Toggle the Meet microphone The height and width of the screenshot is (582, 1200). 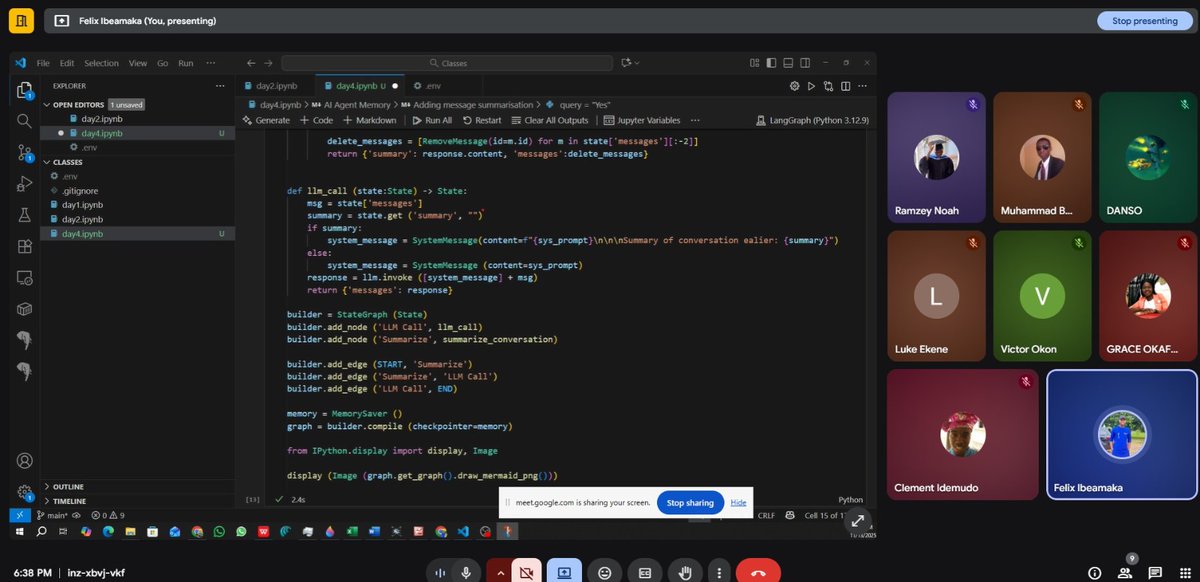tap(464, 572)
